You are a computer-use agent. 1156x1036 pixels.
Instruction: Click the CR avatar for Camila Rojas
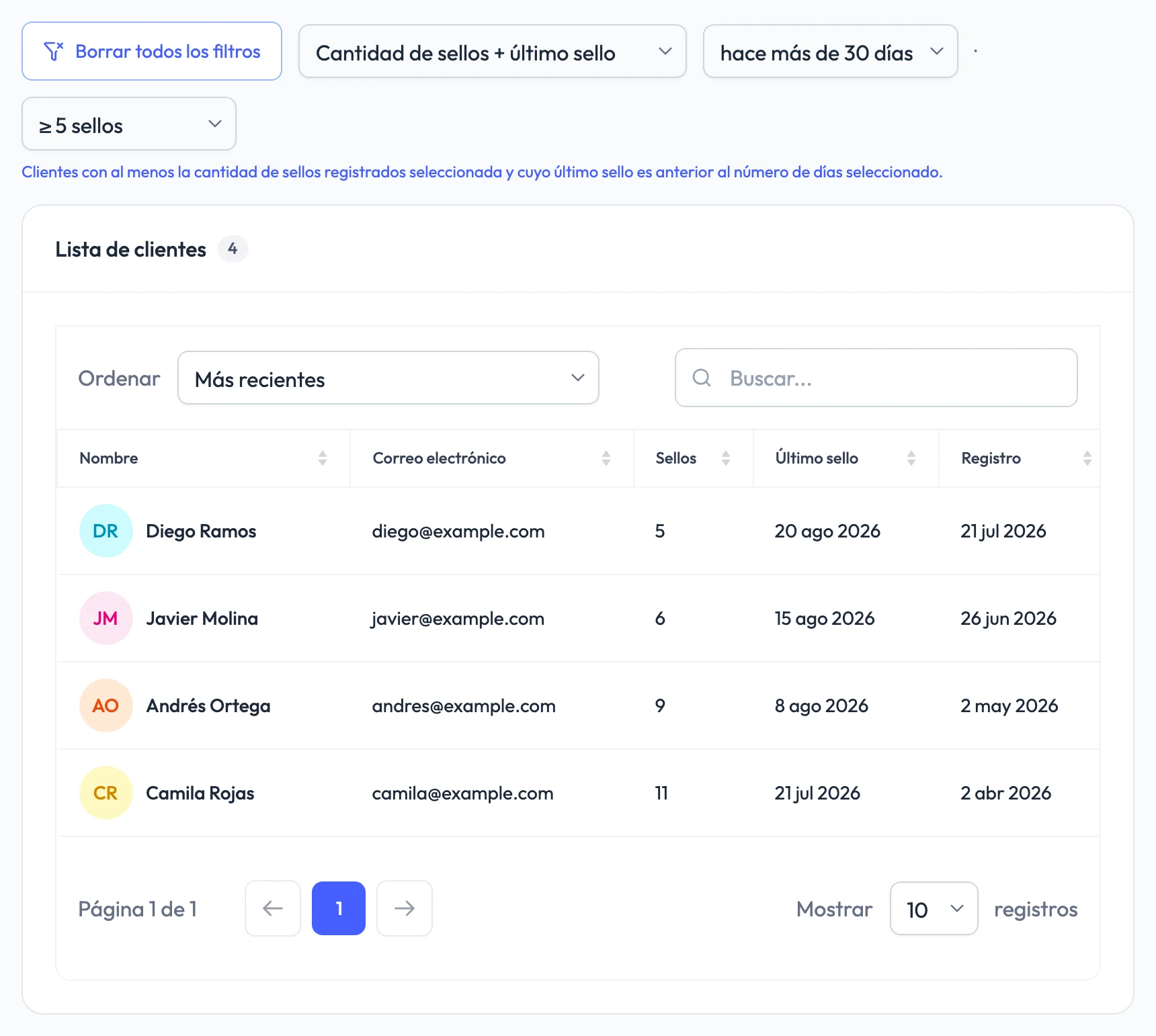click(x=106, y=793)
